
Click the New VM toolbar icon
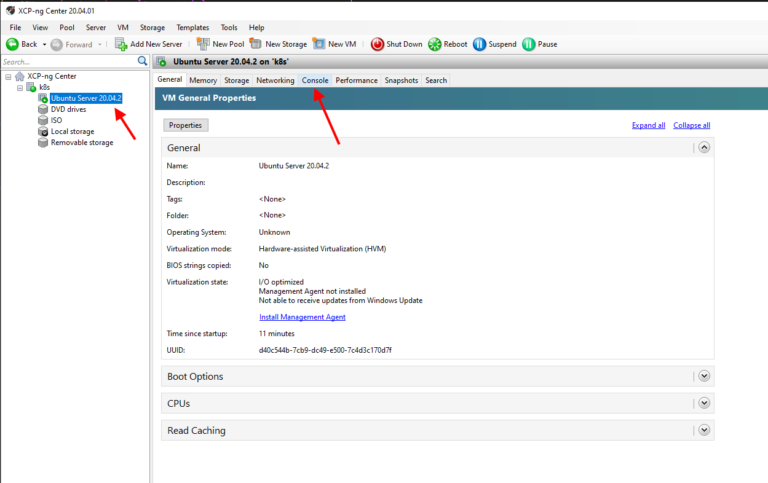[x=319, y=44]
